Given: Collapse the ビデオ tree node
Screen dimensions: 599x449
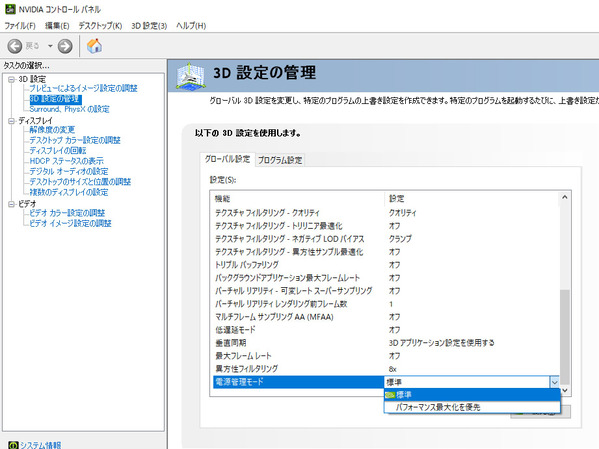Looking at the screenshot, I should tap(11, 204).
